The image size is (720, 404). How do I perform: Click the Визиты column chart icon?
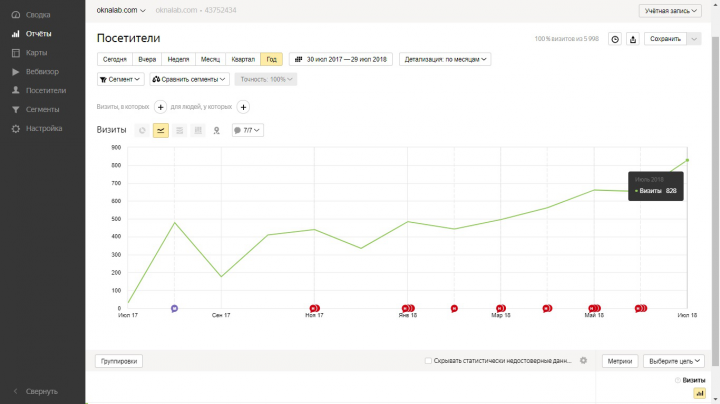(x=699, y=393)
